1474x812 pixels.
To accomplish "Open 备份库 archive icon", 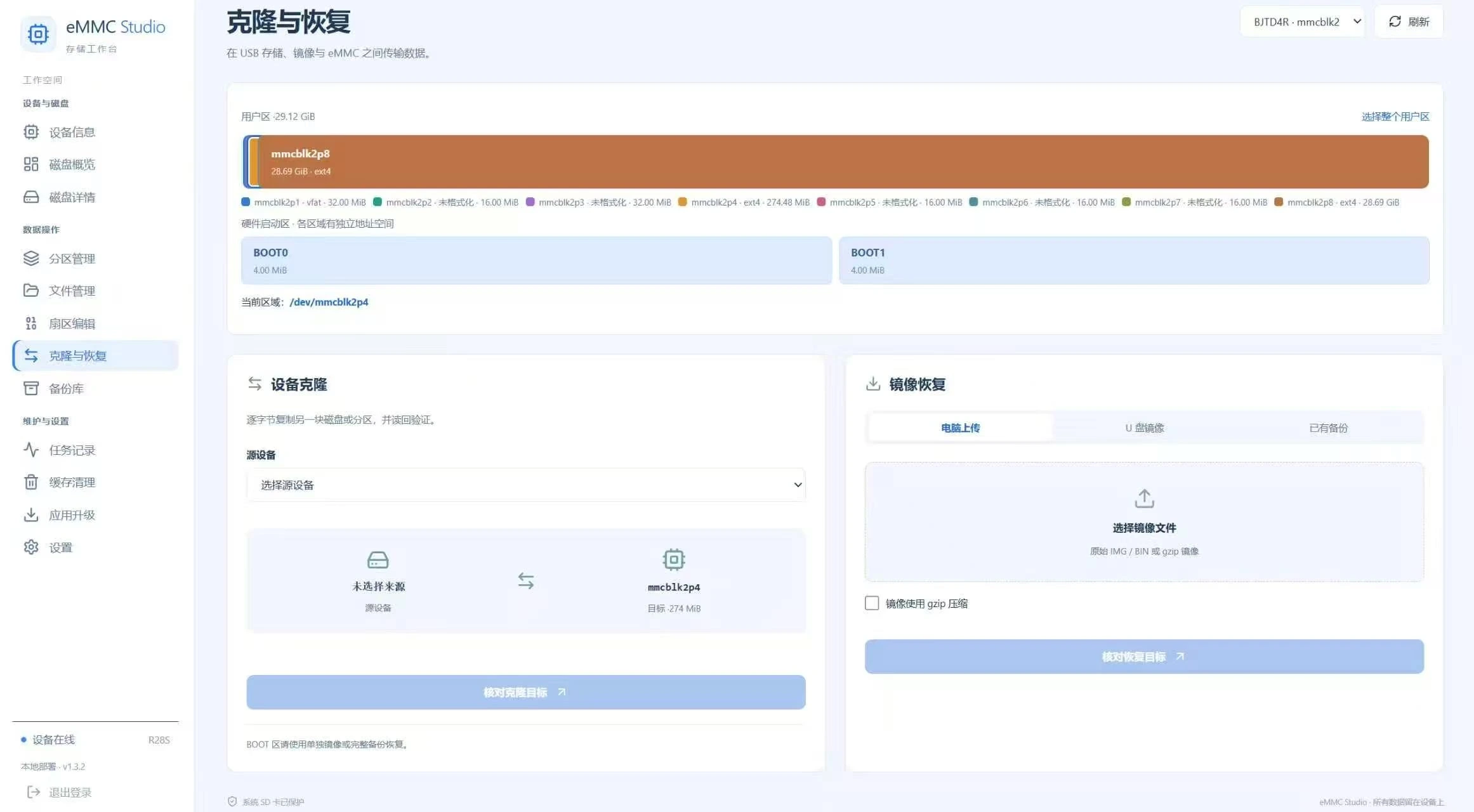I will [31, 388].
